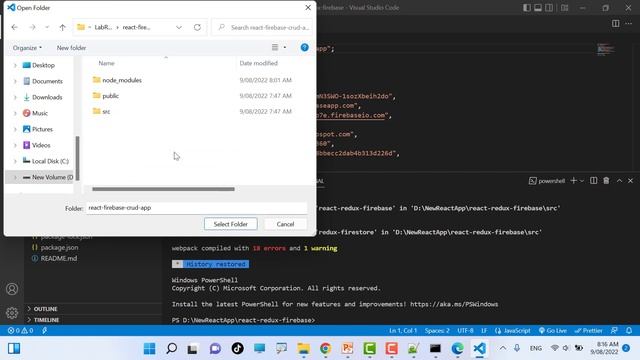The image size is (640, 360).
Task: Split the editor right
Action: click(616, 23)
